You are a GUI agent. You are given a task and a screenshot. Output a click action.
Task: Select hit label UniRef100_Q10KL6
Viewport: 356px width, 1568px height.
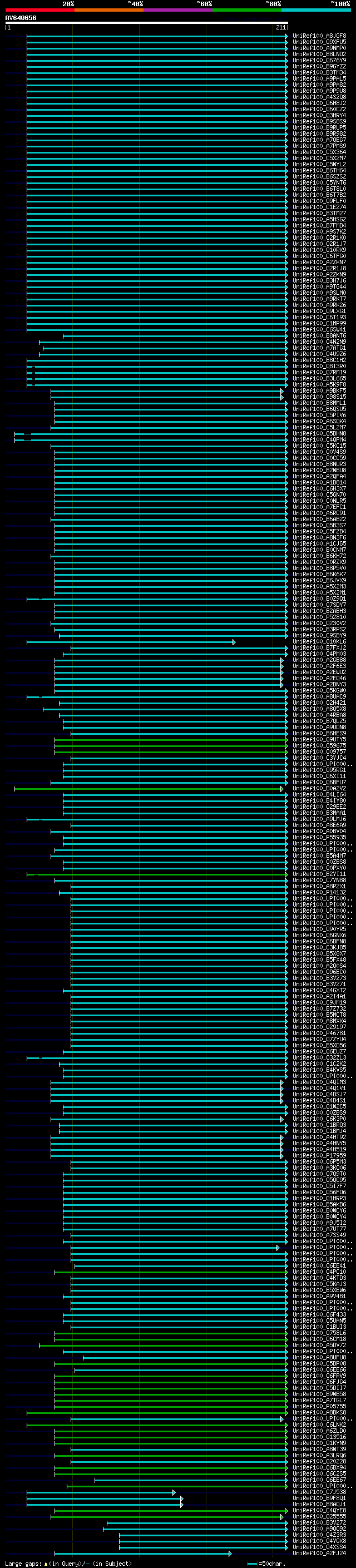[319, 642]
